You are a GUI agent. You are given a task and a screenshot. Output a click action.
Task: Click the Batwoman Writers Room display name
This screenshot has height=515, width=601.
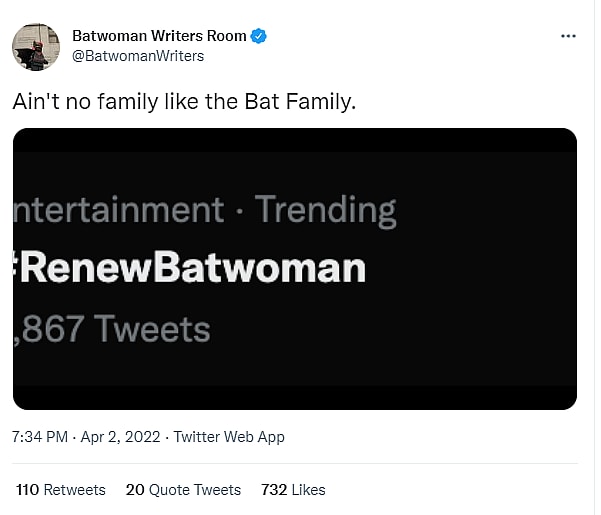click(158, 36)
